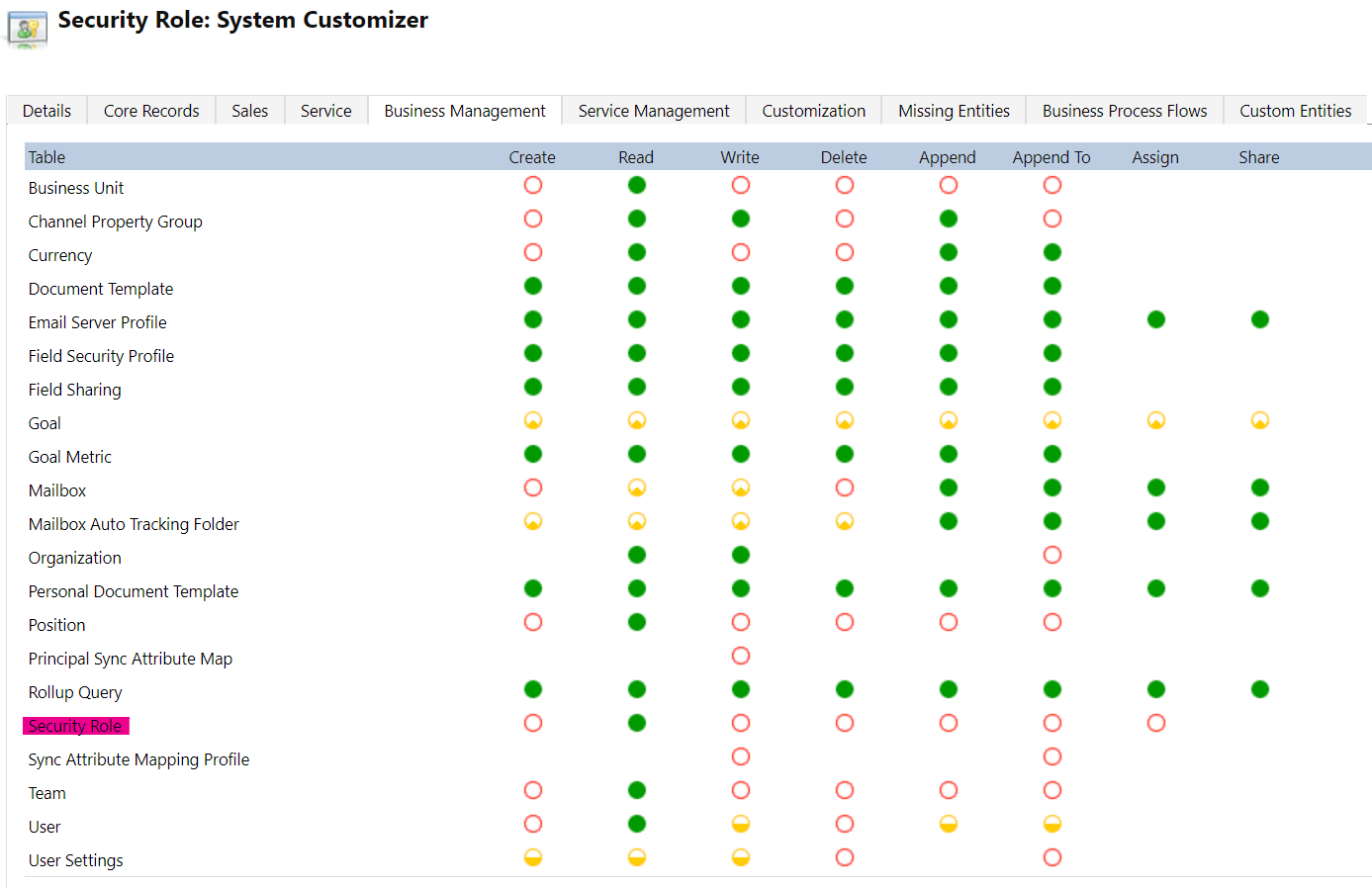Viewport: 1372px width, 888px height.
Task: Click the Write permission for Organization
Action: tap(740, 555)
